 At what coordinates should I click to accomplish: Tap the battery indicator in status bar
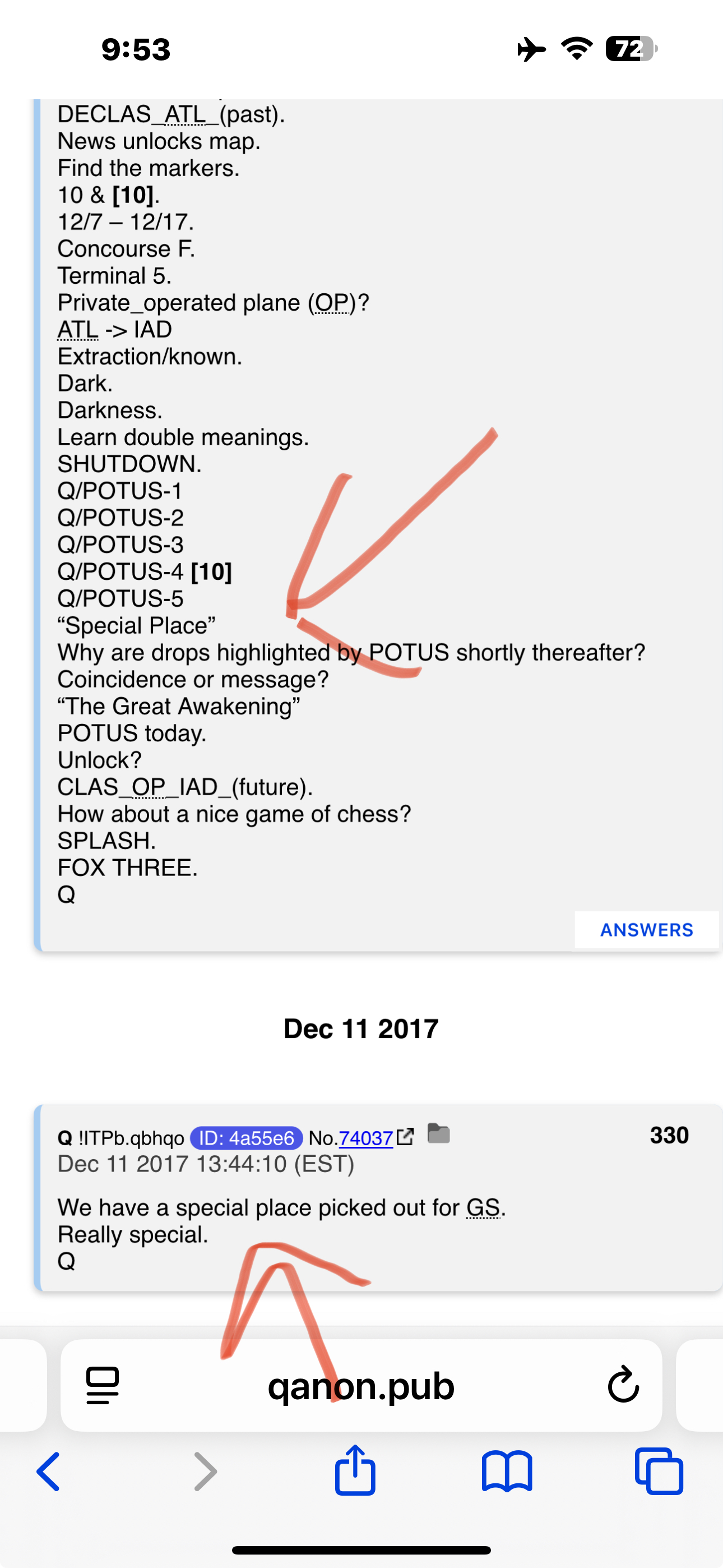coord(631,49)
